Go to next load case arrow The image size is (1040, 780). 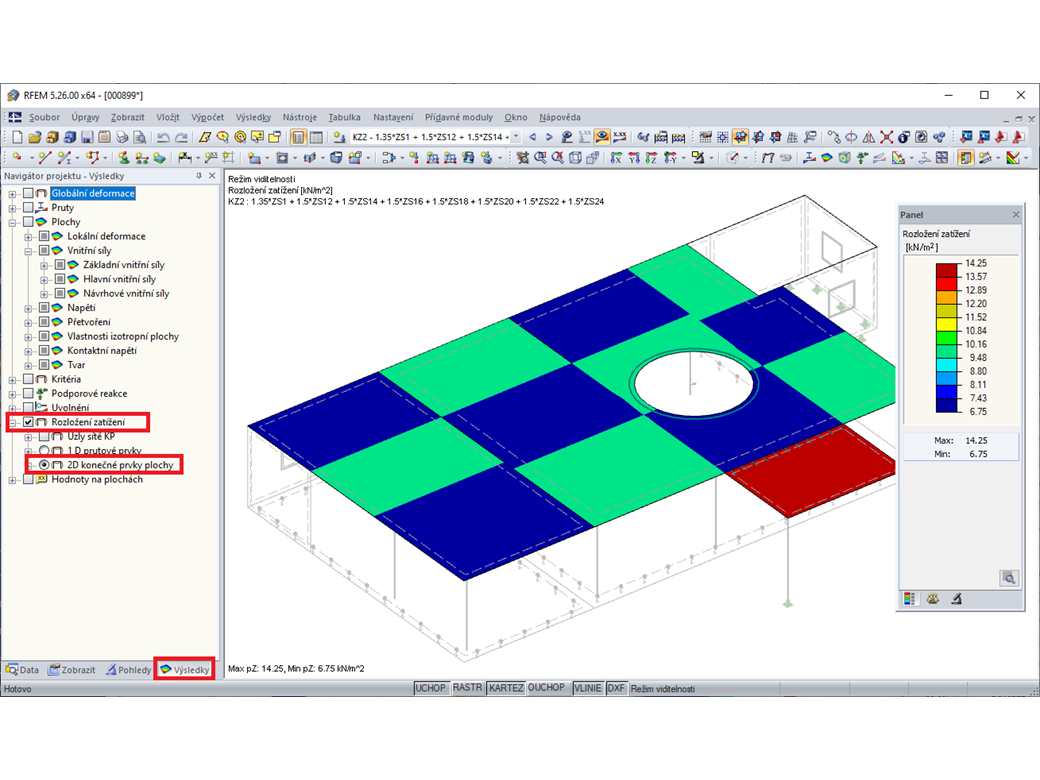(x=549, y=137)
